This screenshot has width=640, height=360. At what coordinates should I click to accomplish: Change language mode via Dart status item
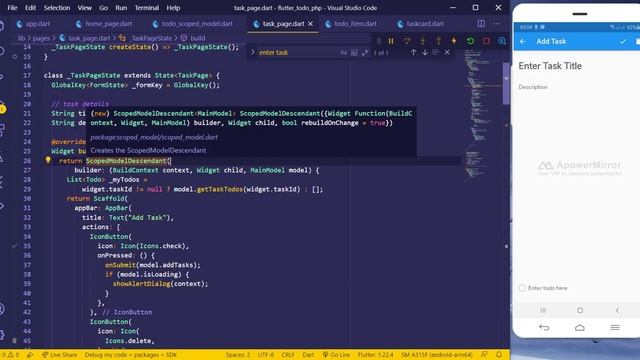pos(308,355)
